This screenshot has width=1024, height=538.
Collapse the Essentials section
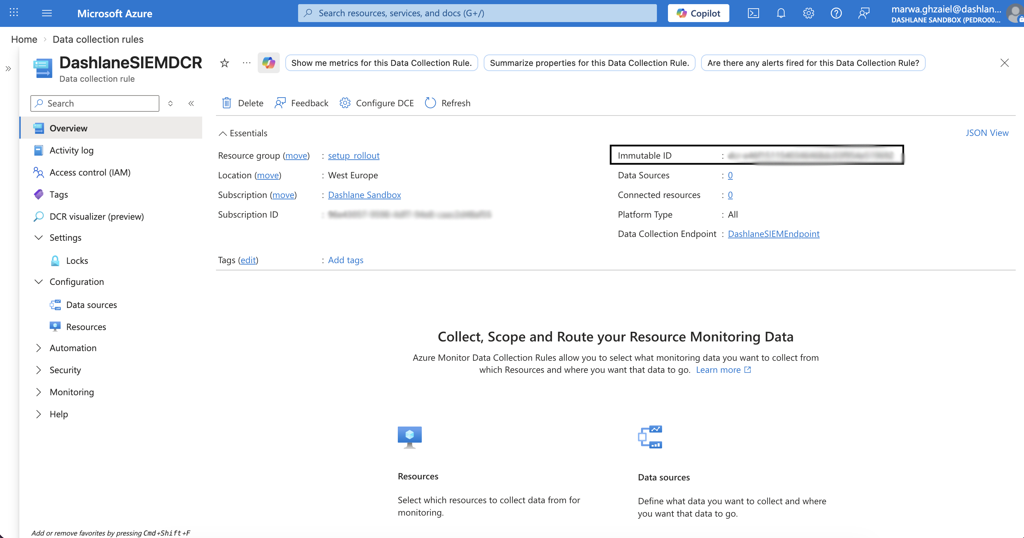(x=243, y=133)
